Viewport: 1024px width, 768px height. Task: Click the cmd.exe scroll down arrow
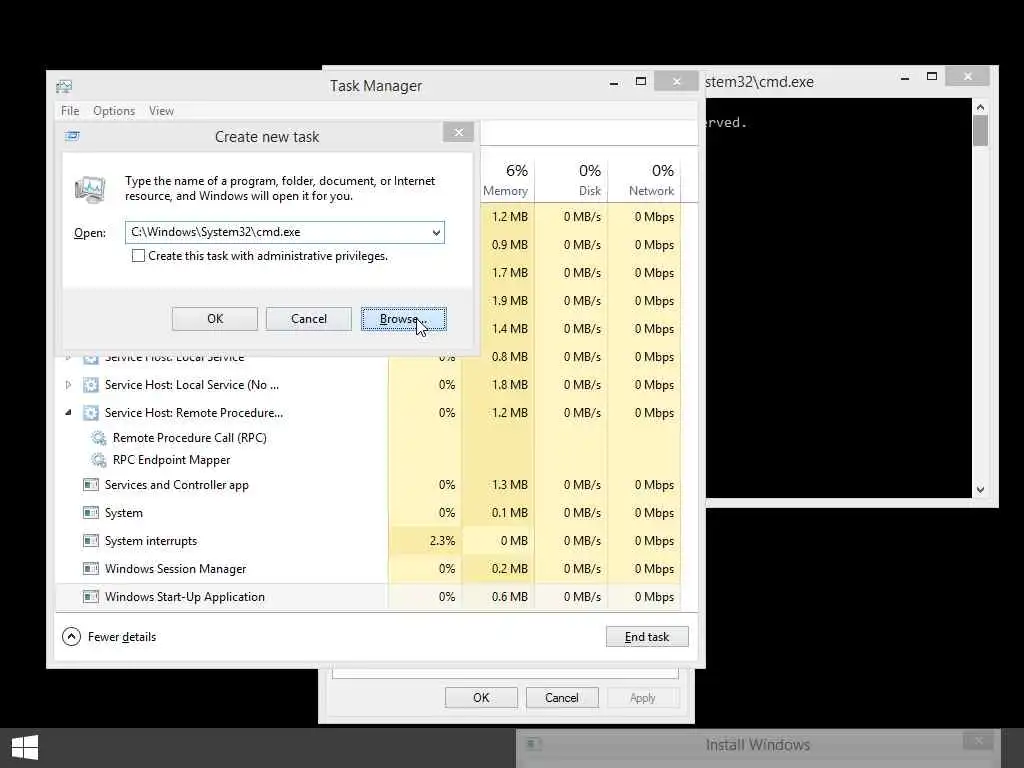[980, 490]
